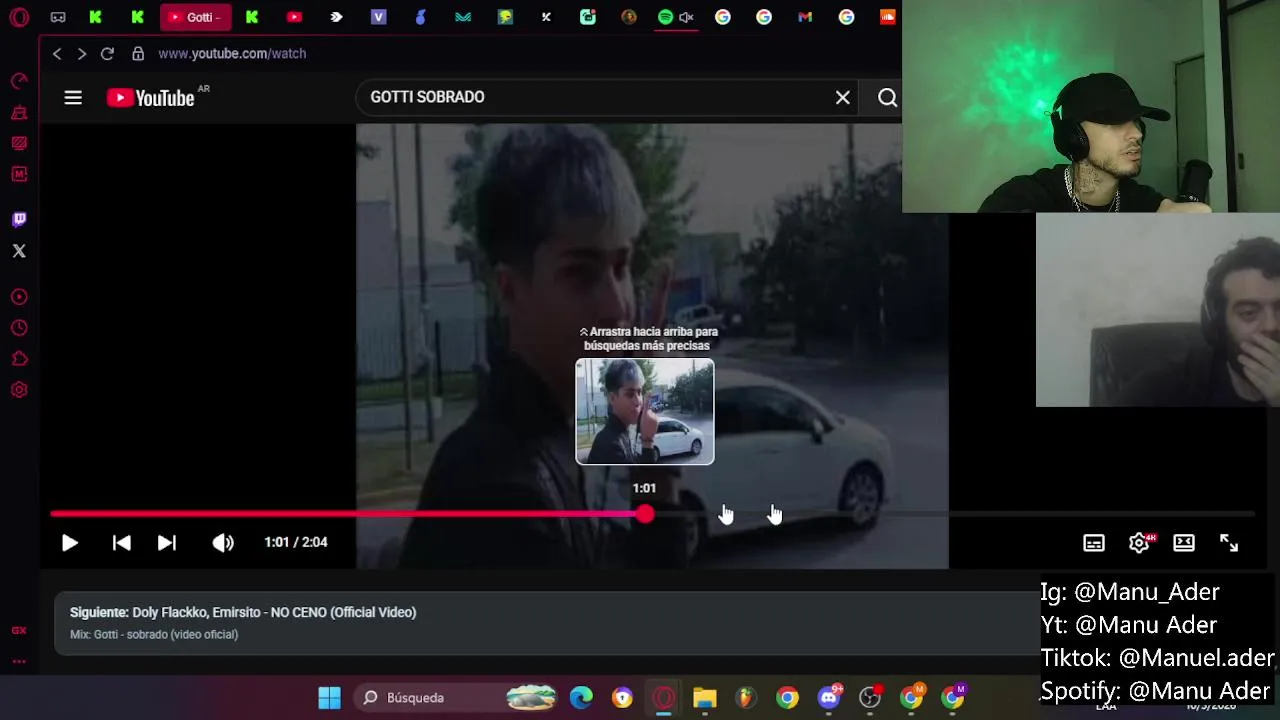Viewport: 1280px width, 720px height.
Task: Open the workspaces icon beside the Opera logo
Action: tap(58, 17)
